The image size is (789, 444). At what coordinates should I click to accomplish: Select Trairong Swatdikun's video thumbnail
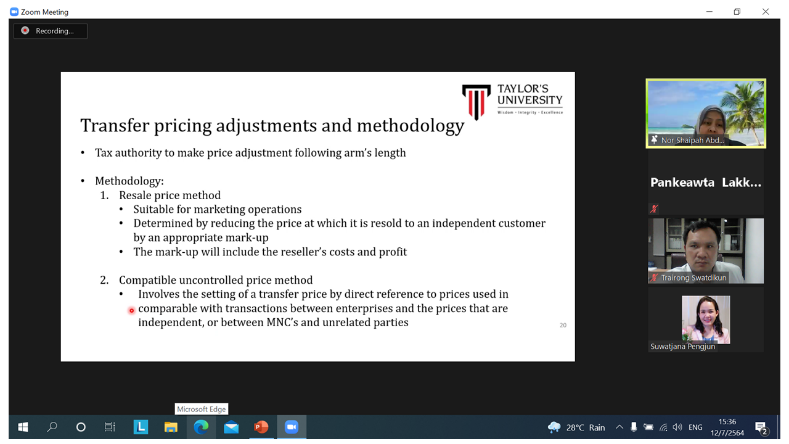click(x=705, y=250)
